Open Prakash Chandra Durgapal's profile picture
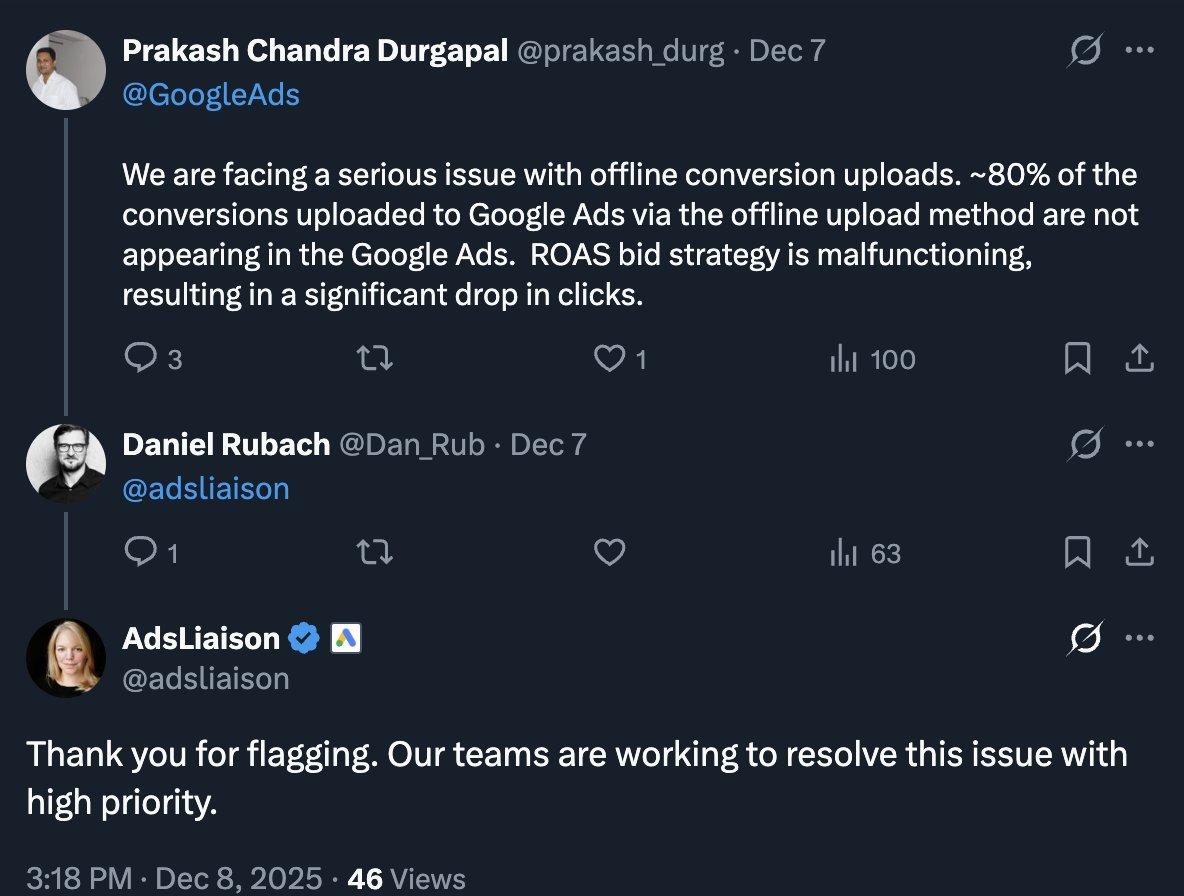Viewport: 1184px width, 896px height. [66, 69]
